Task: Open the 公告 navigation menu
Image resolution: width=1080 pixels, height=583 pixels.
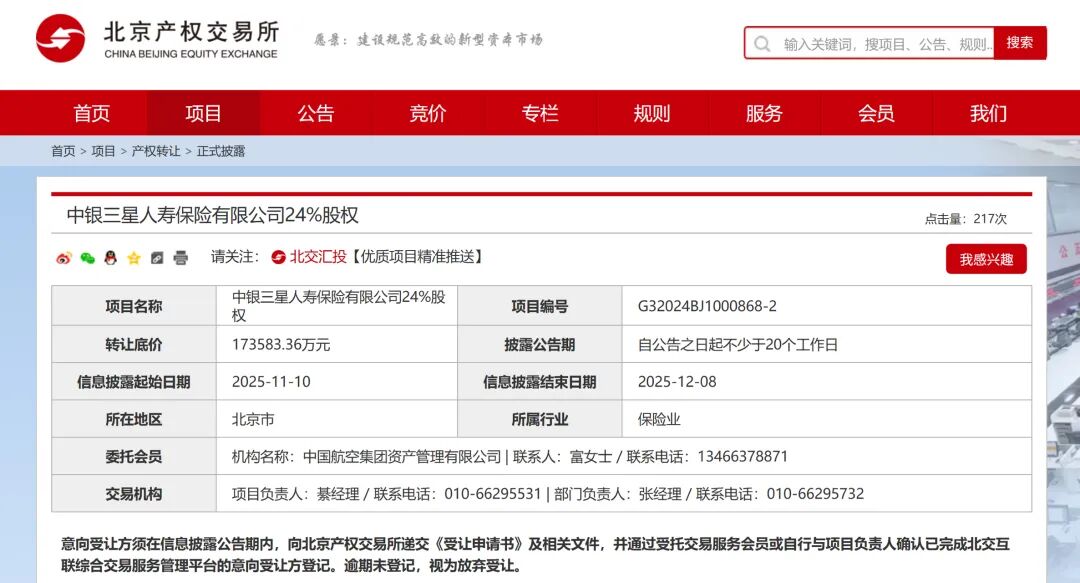Action: (x=316, y=113)
